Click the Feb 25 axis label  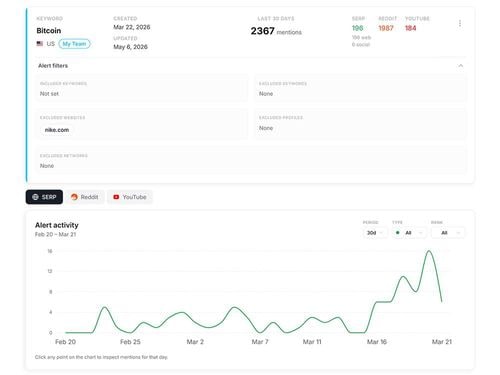(x=130, y=342)
